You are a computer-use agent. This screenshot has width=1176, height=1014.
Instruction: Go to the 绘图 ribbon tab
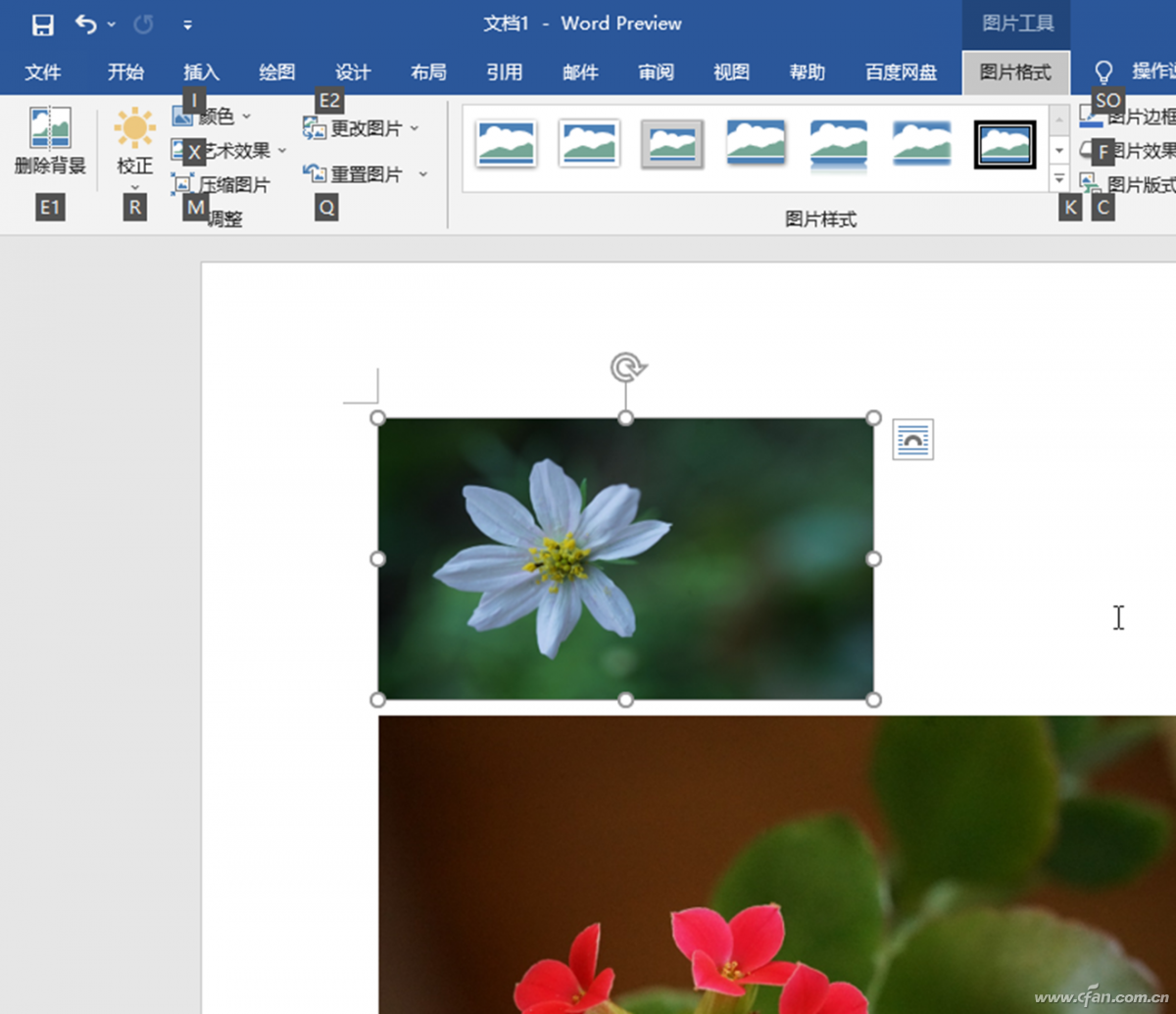click(x=276, y=72)
